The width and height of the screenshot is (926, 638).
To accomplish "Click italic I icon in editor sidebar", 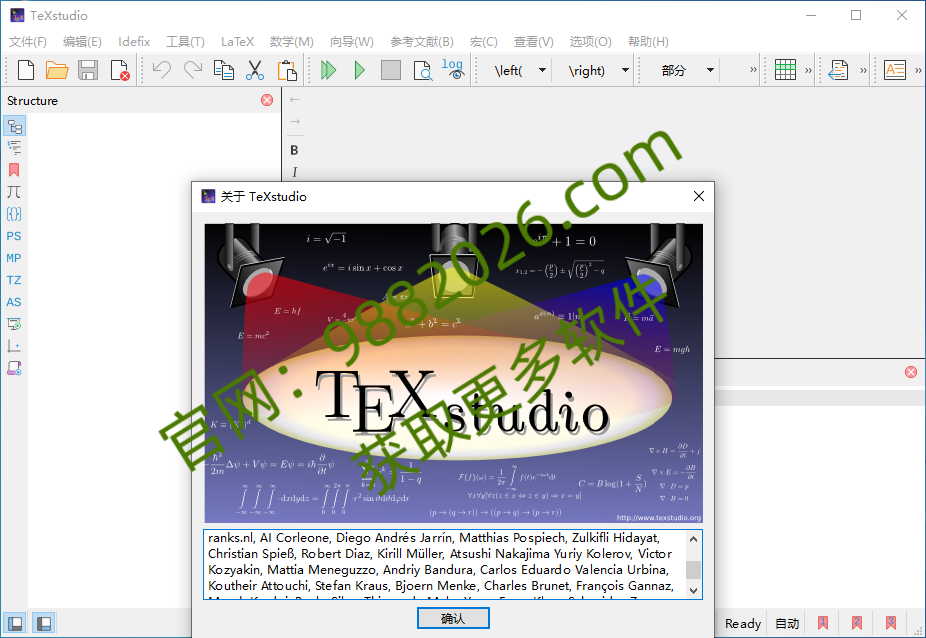I will (294, 172).
